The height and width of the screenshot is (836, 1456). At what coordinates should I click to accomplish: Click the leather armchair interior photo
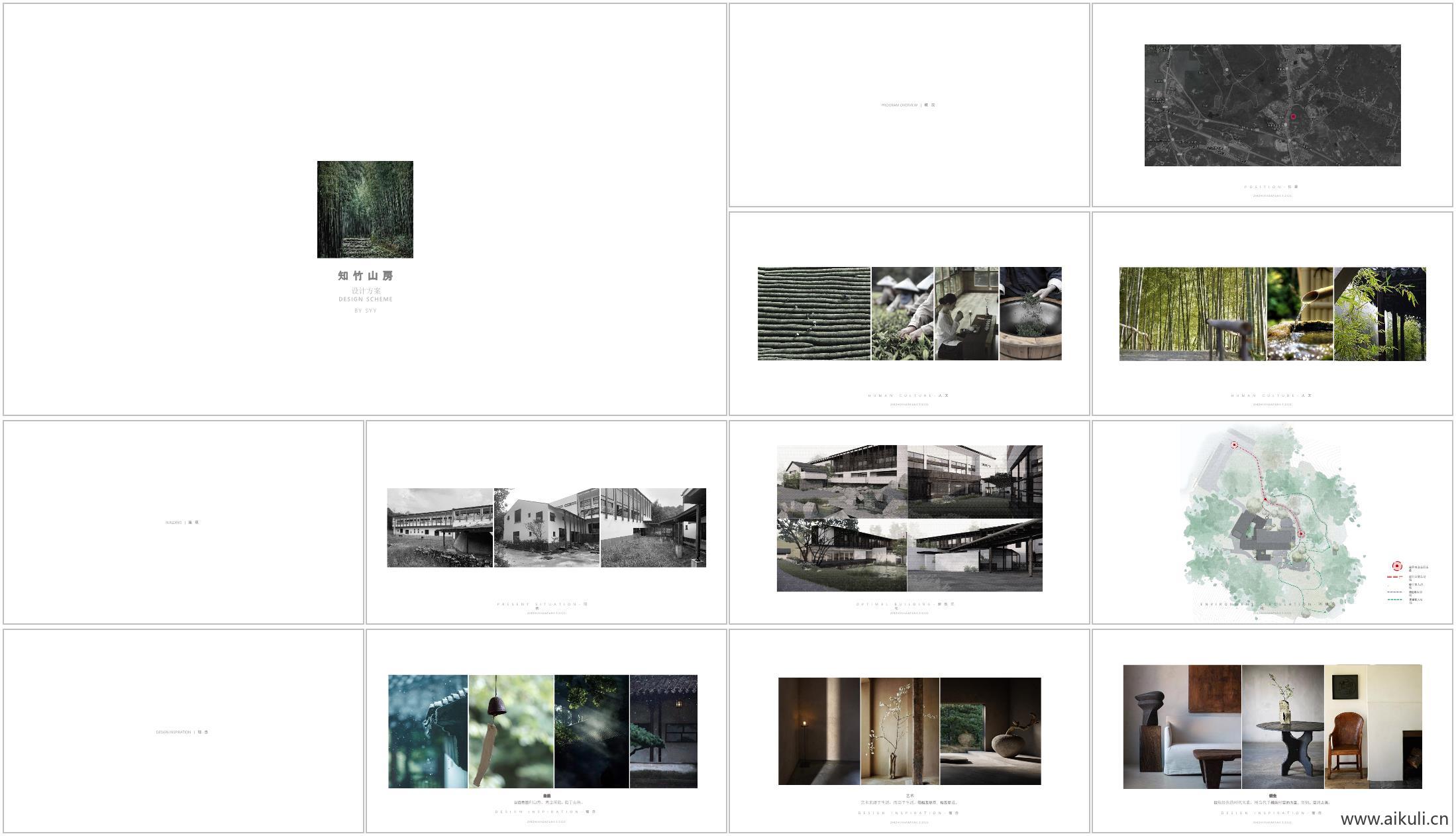(x=1373, y=727)
